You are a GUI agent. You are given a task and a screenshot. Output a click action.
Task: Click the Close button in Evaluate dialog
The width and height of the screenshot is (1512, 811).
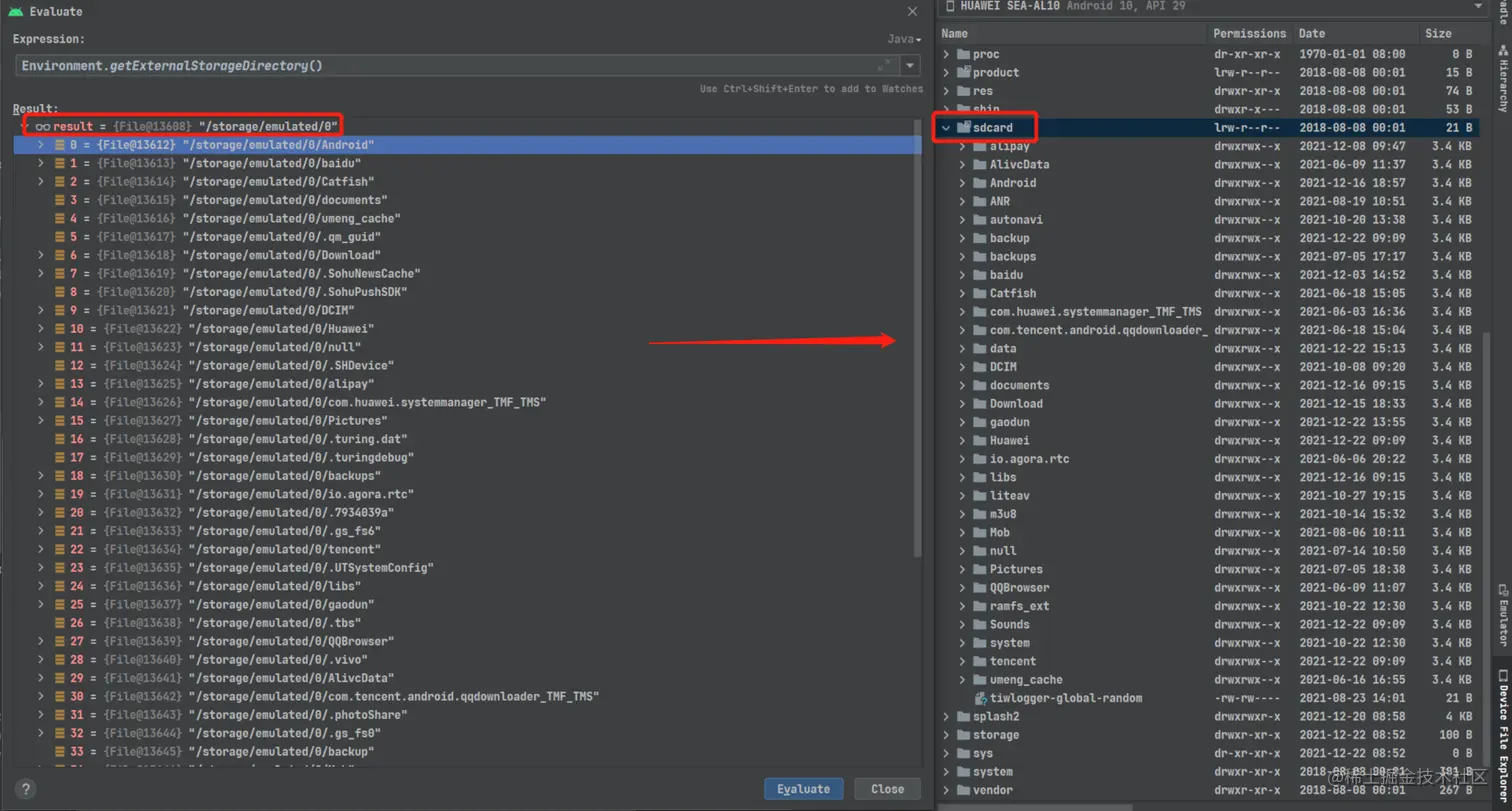tap(887, 789)
